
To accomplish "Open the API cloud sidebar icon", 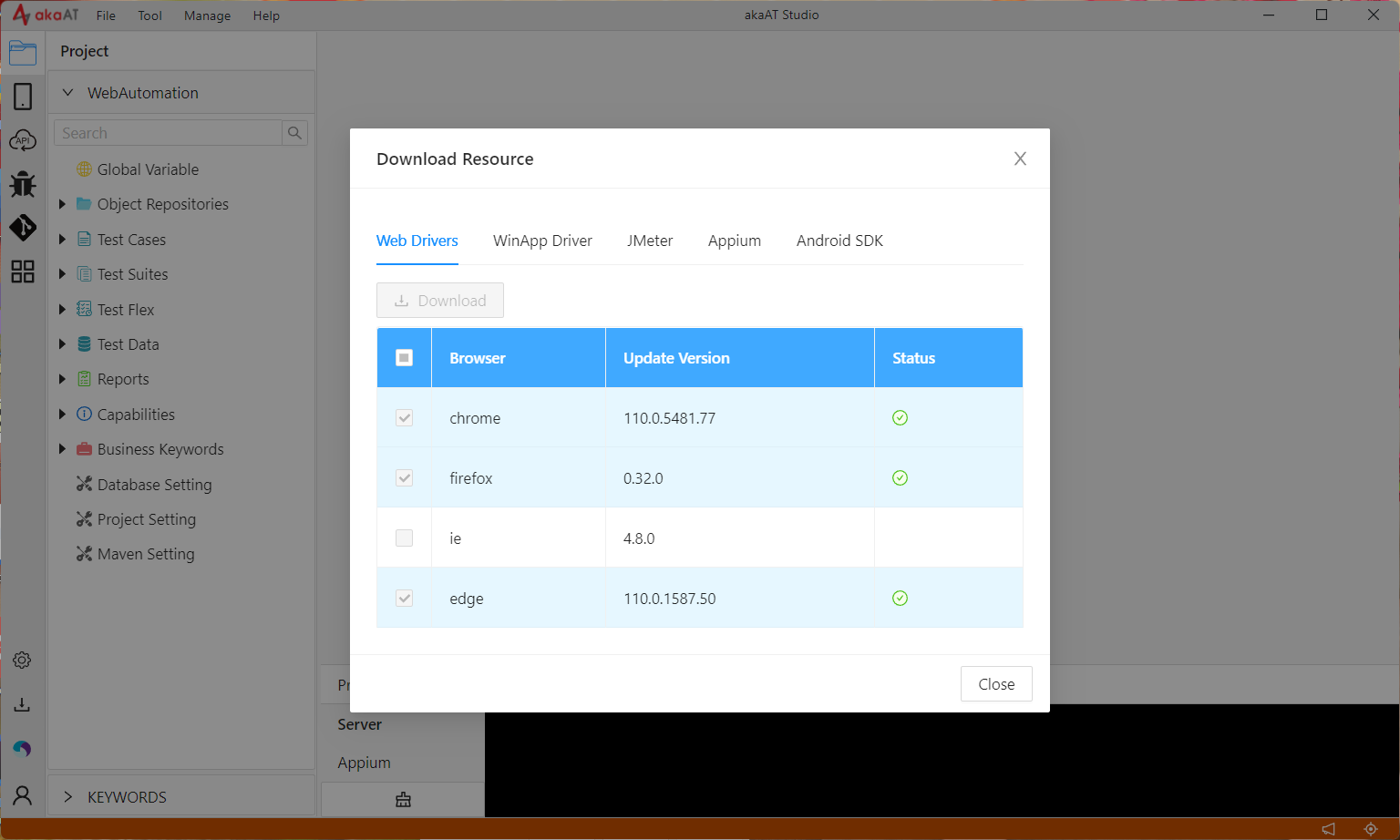I will [x=23, y=140].
